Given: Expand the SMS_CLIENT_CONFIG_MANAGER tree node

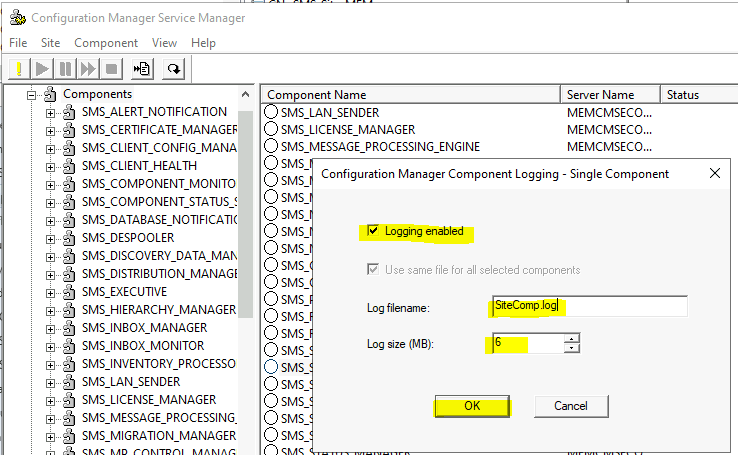Looking at the screenshot, I should tap(50, 149).
